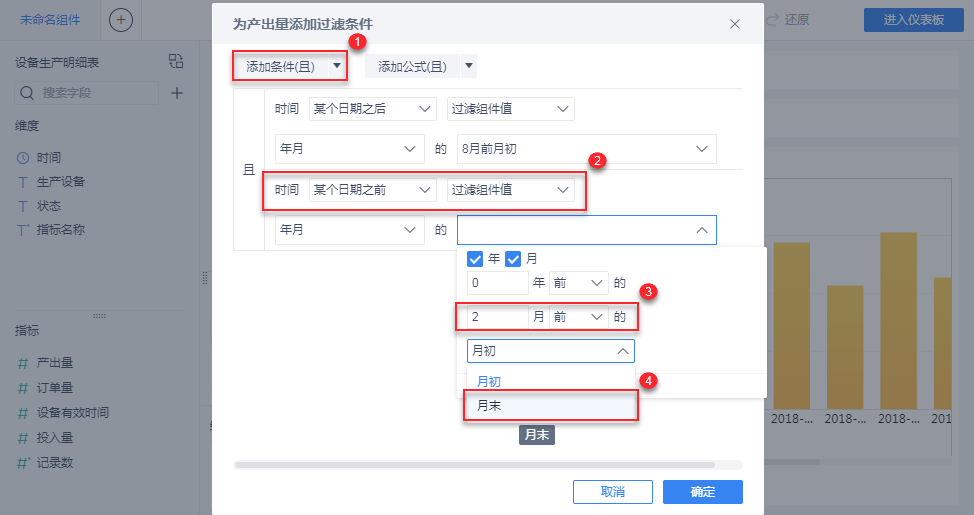Click the dialog's horizontal scrollbar
974x515 pixels.
[474, 465]
